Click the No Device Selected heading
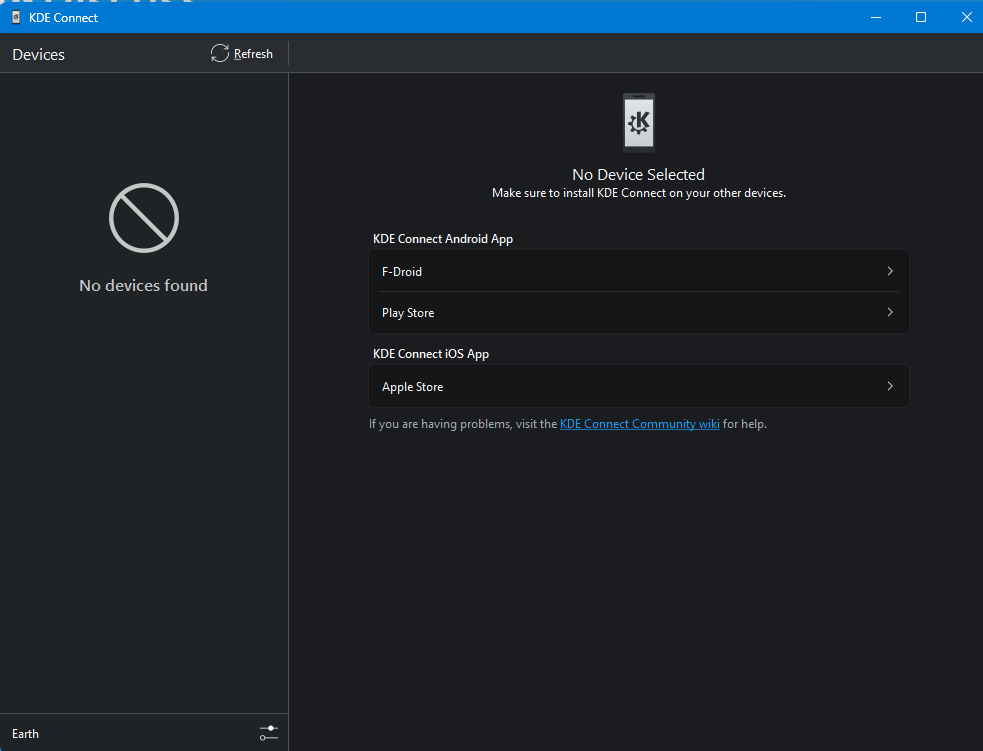983x751 pixels. (638, 174)
